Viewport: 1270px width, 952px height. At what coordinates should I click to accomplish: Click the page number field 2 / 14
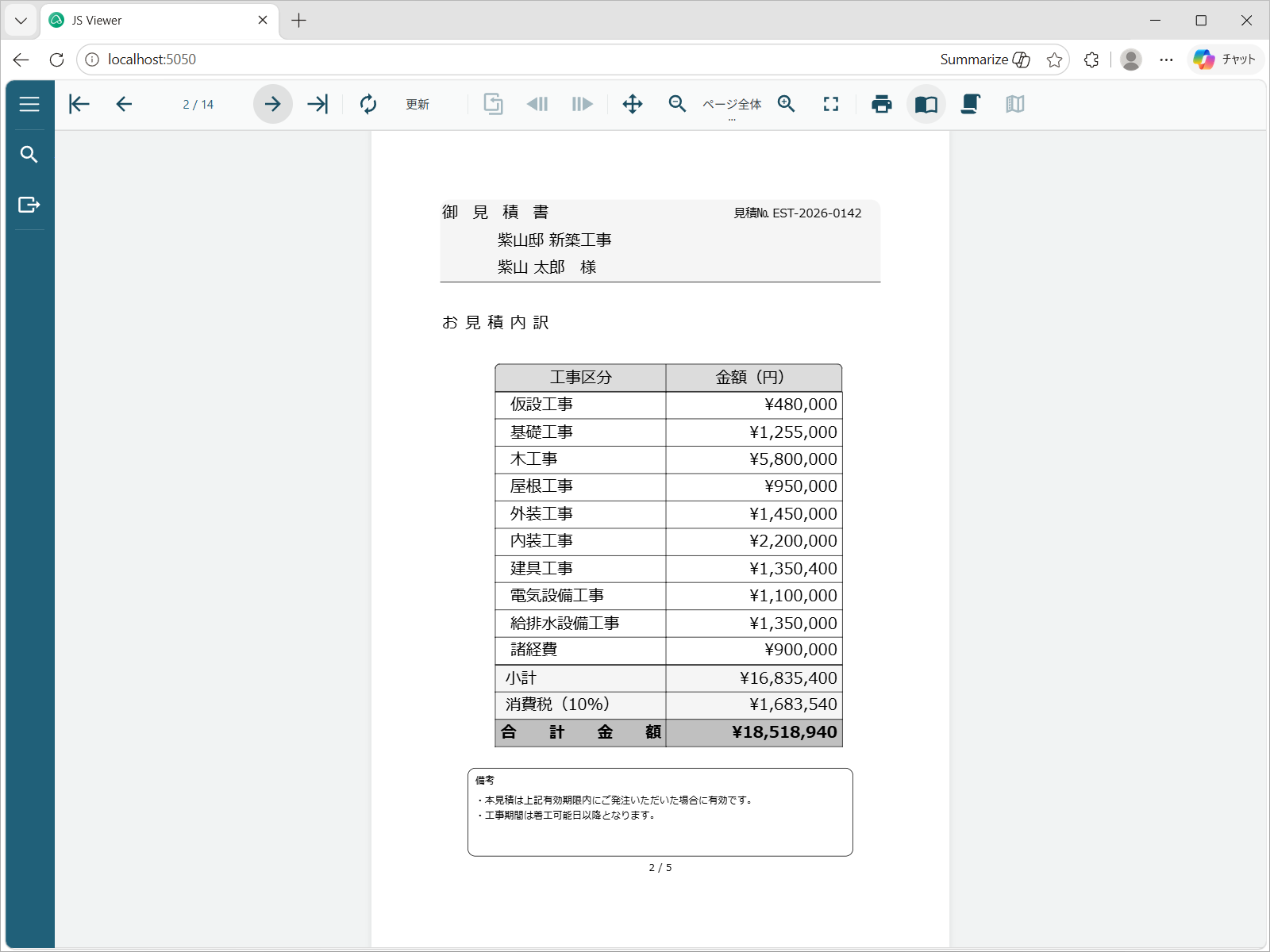[198, 105]
